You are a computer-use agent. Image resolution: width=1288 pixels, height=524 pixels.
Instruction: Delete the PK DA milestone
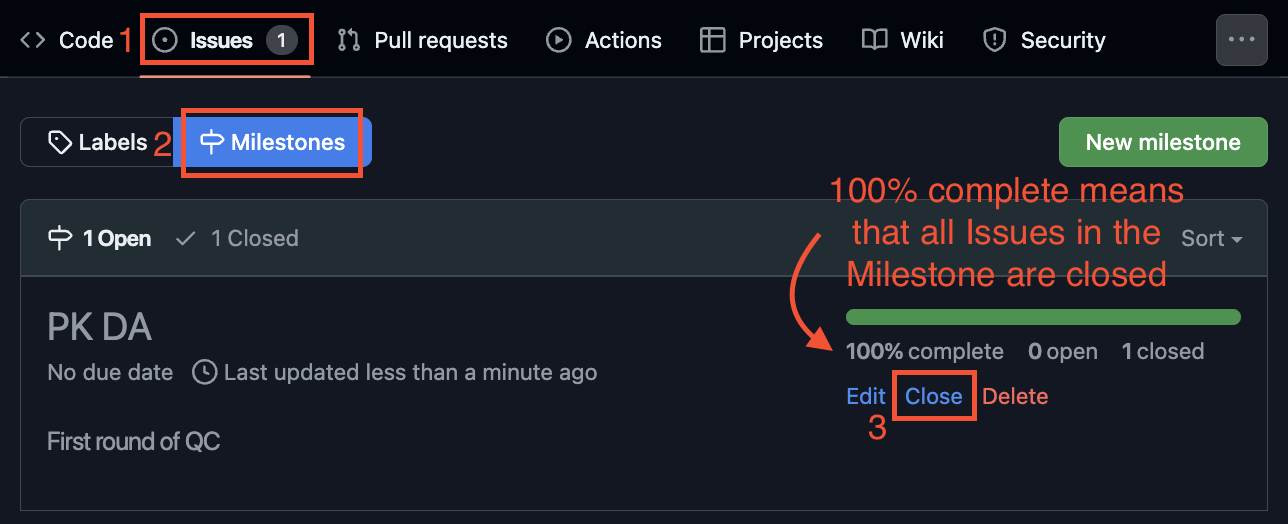point(1015,396)
